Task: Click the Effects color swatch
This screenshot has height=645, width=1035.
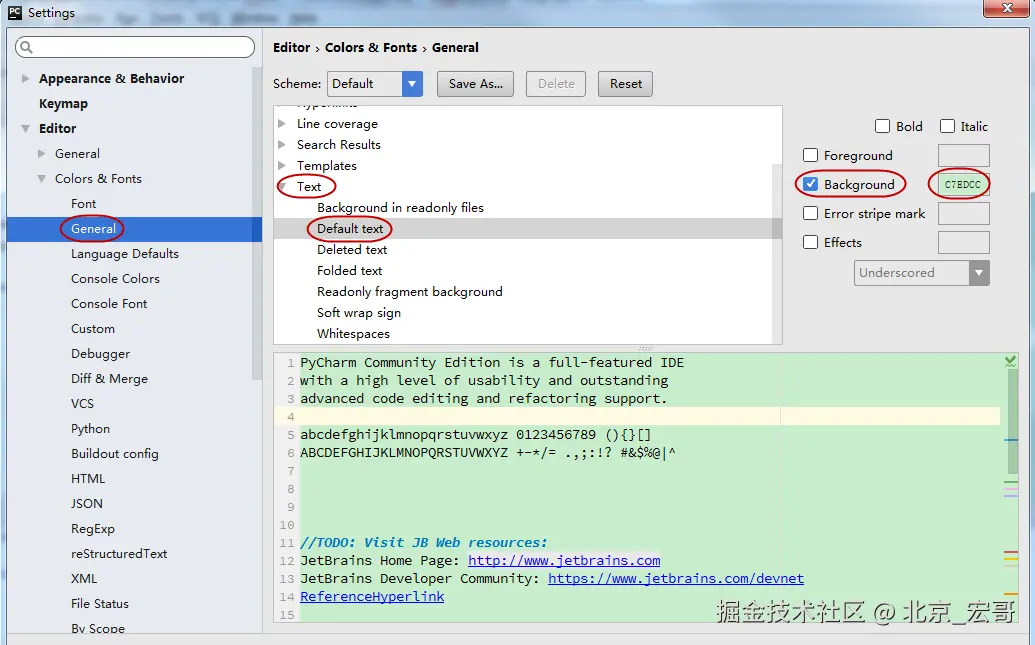Action: [963, 242]
